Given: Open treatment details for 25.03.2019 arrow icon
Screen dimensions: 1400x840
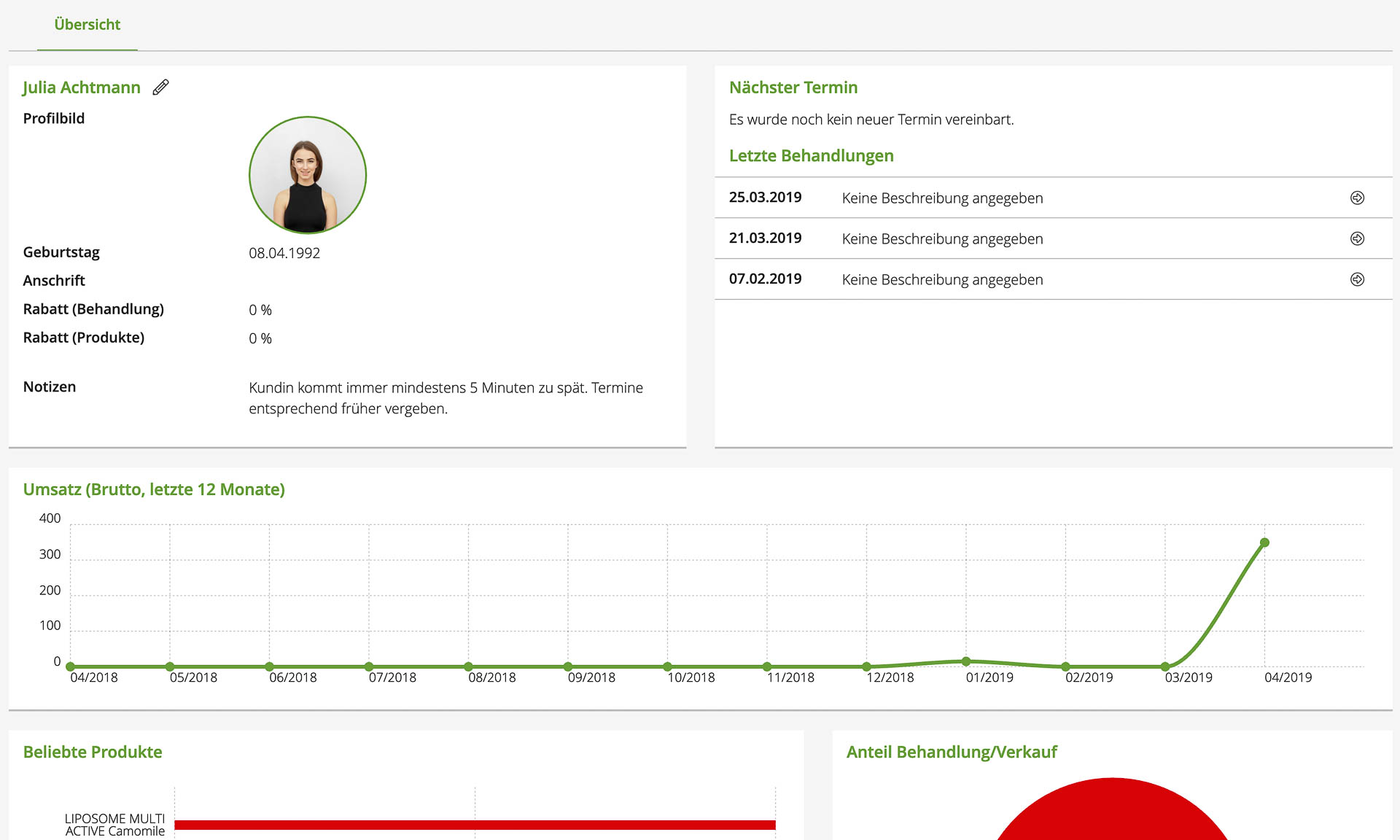Looking at the screenshot, I should pos(1357,198).
